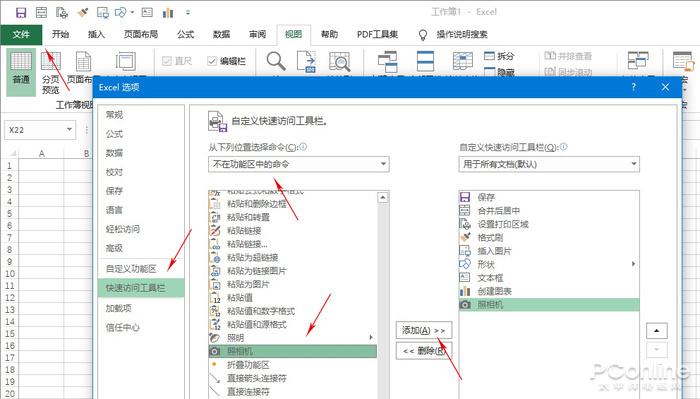Open Customize Quick Access Toolbar dropdown

[x=188, y=12]
